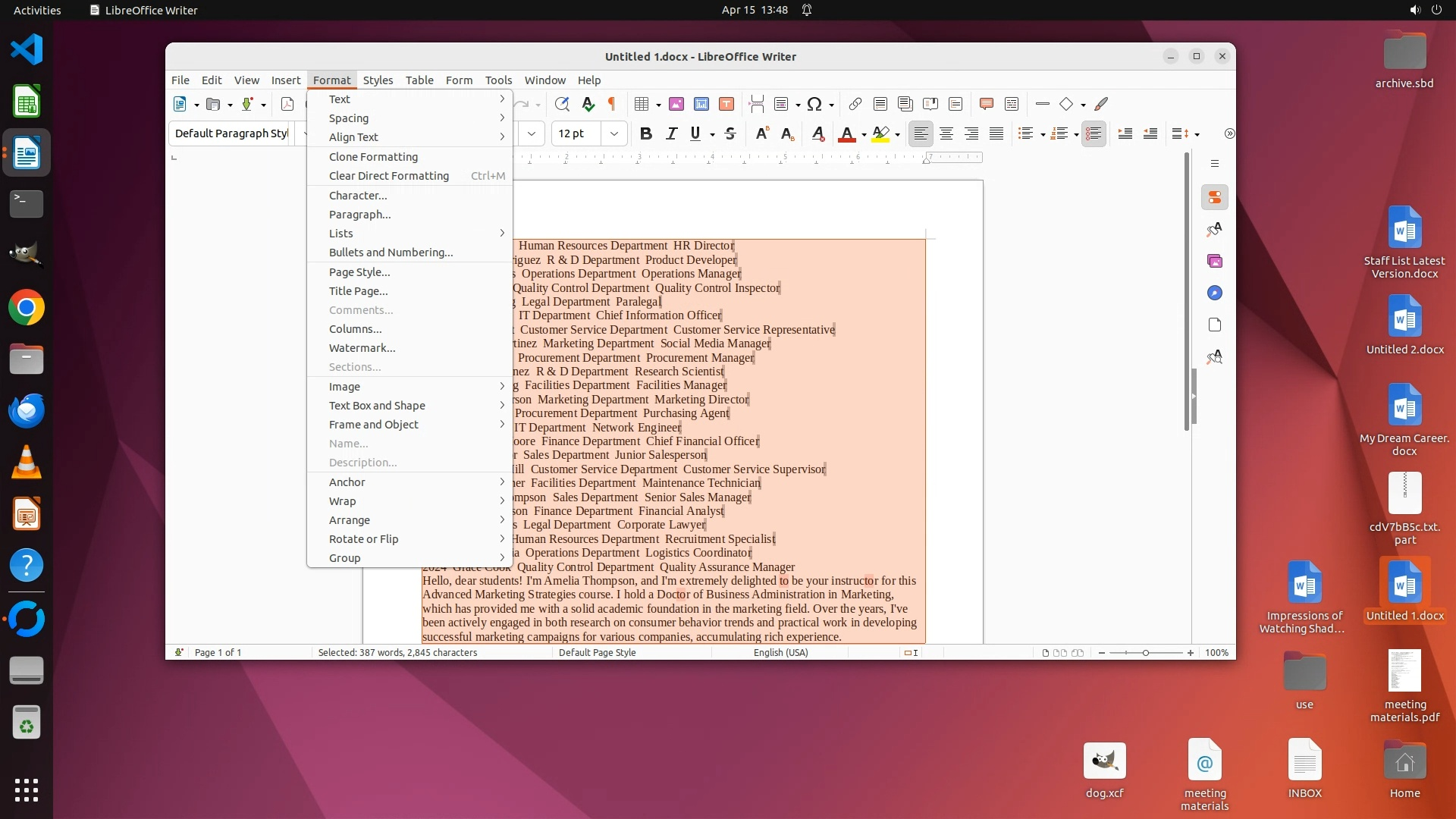Viewport: 1456px width, 819px height.
Task: Expand the font color dropdown arrow
Action: [864, 135]
